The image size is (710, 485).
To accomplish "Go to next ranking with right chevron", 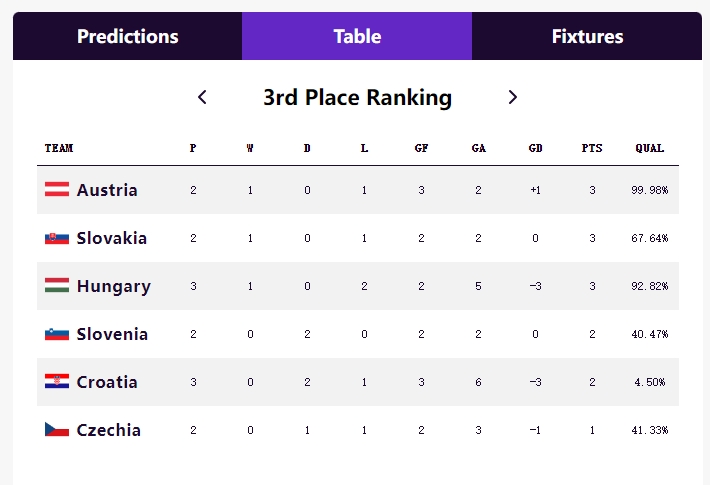I will click(513, 97).
